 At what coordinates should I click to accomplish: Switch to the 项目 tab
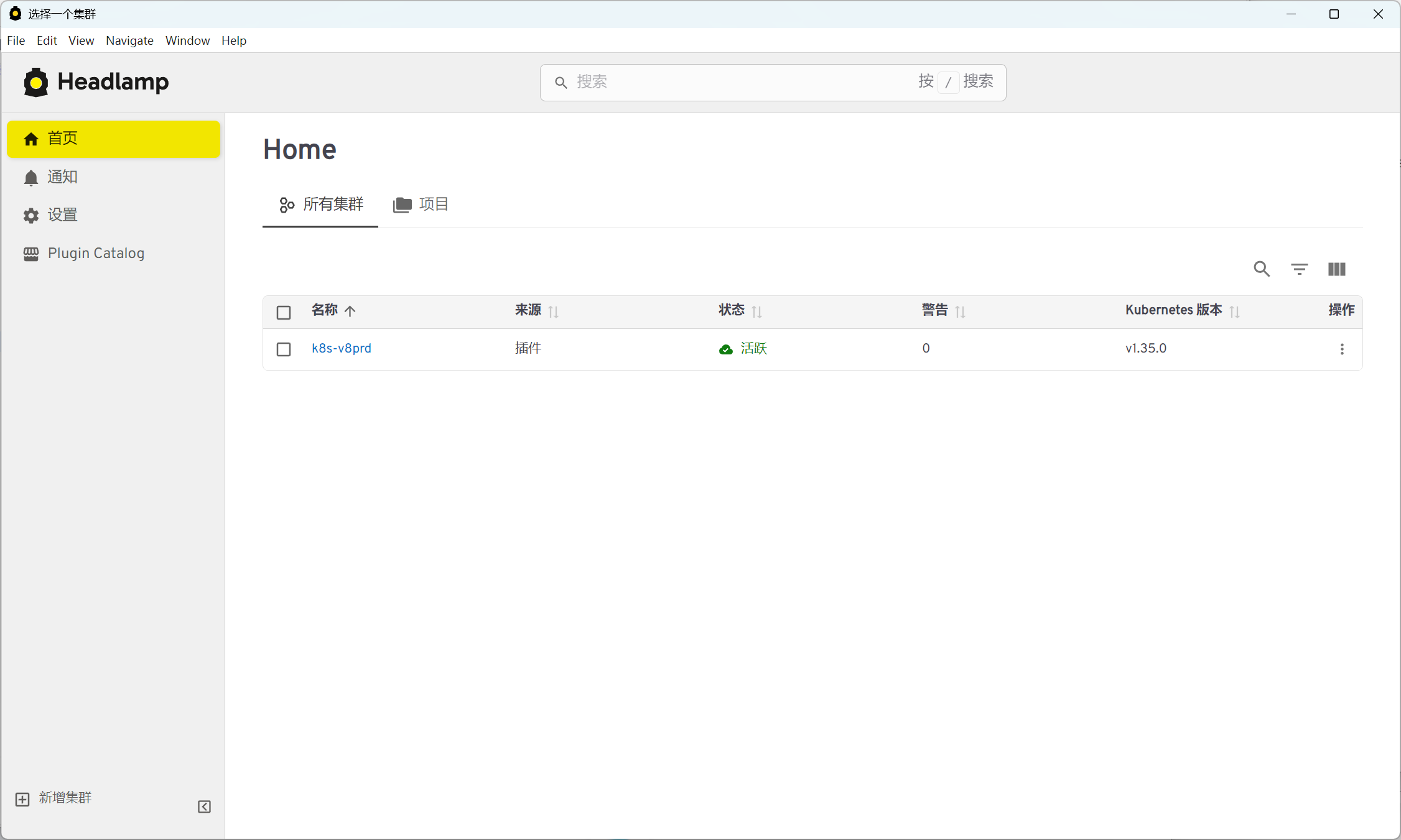(x=421, y=205)
